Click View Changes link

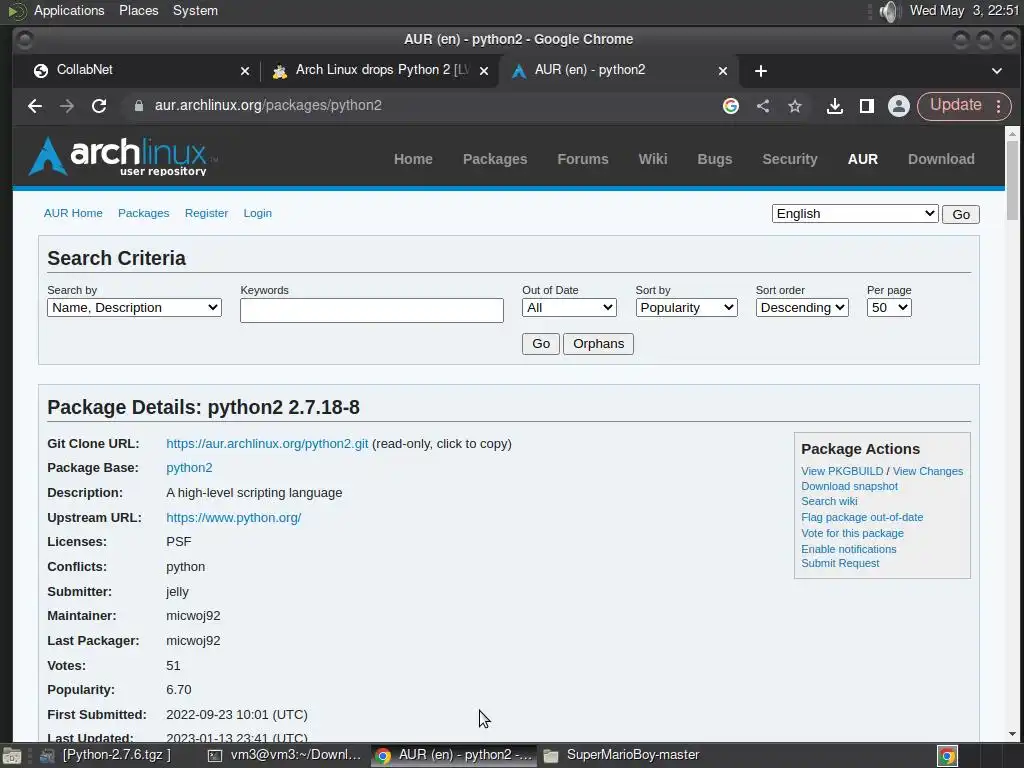tap(927, 471)
